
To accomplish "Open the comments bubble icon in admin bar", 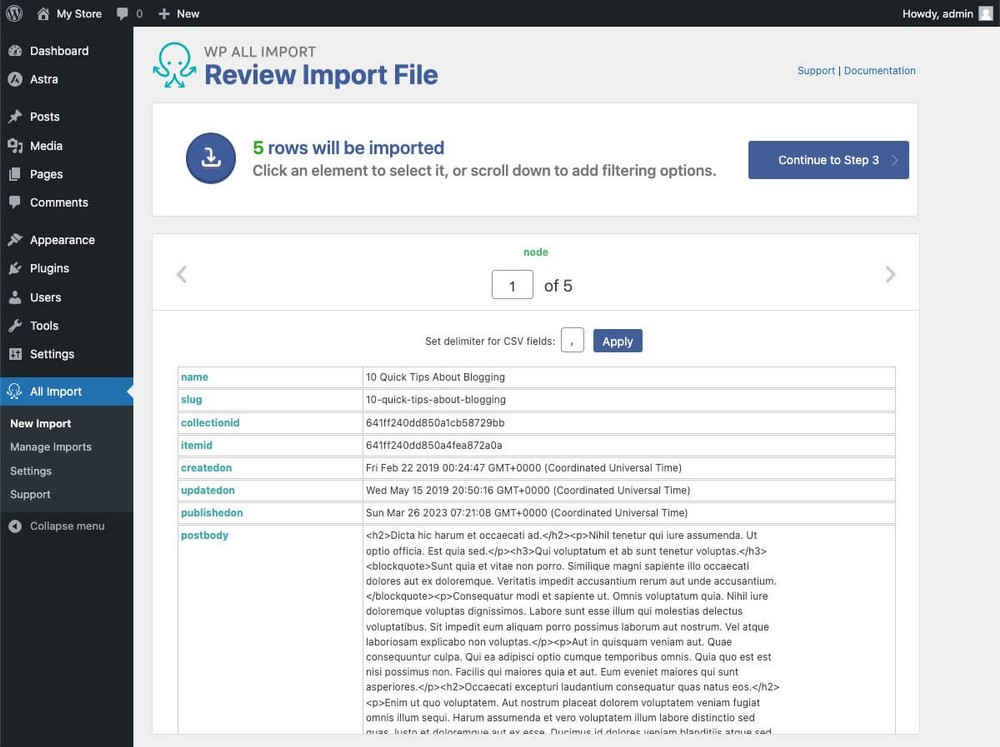I will click(x=122, y=13).
